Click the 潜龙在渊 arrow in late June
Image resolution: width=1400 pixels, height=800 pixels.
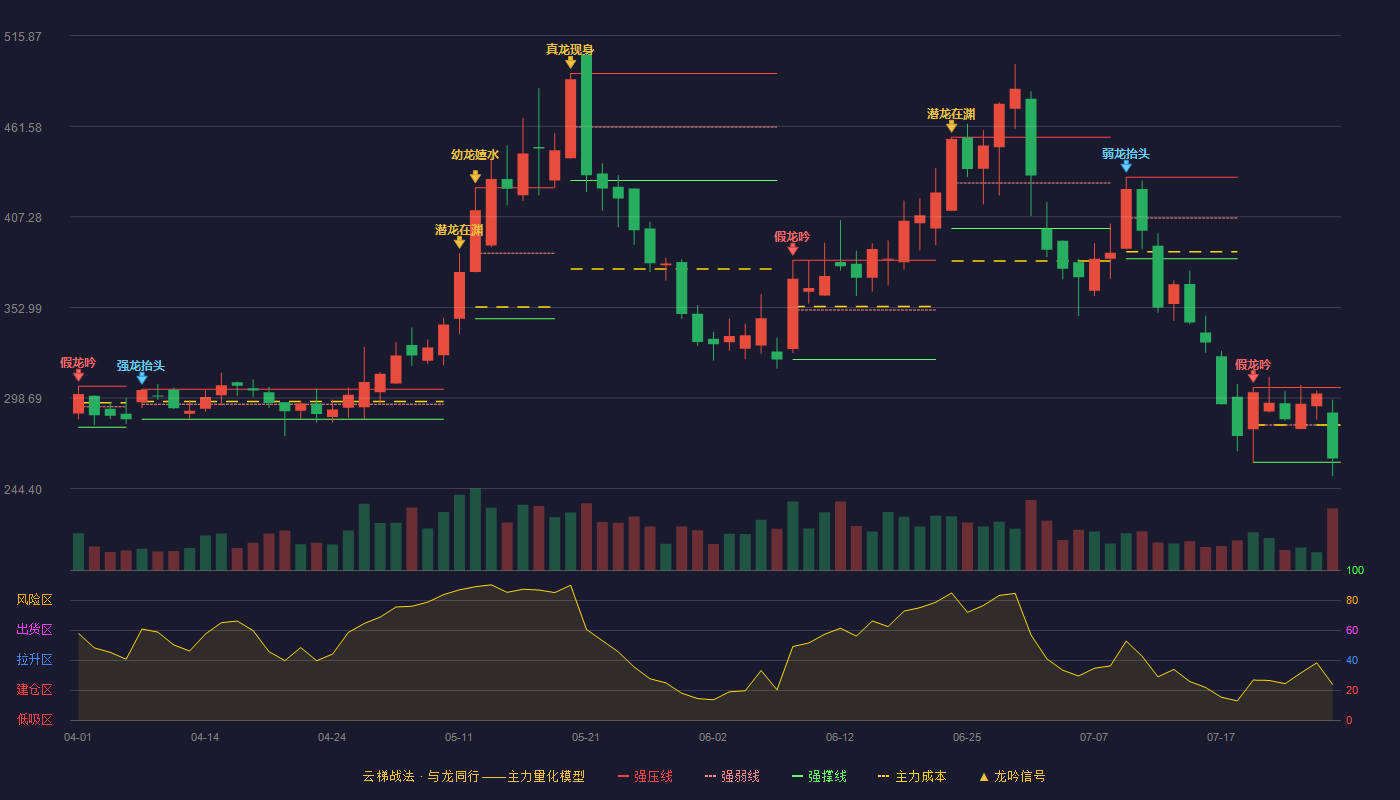pyautogui.click(x=951, y=126)
